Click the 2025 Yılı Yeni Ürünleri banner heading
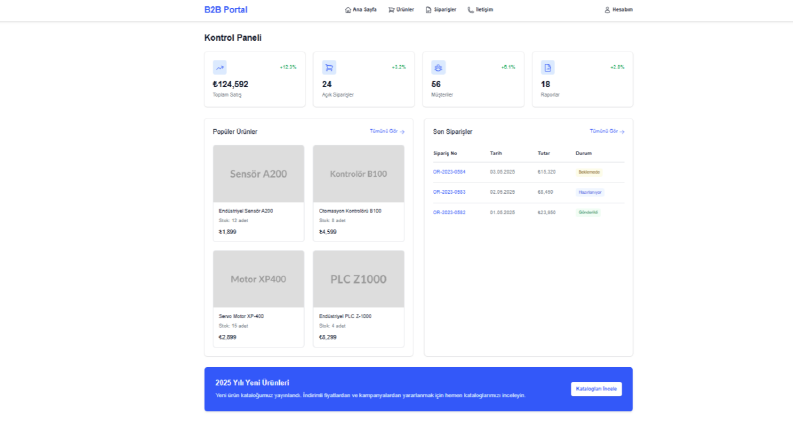793x446 pixels. pyautogui.click(x=252, y=383)
